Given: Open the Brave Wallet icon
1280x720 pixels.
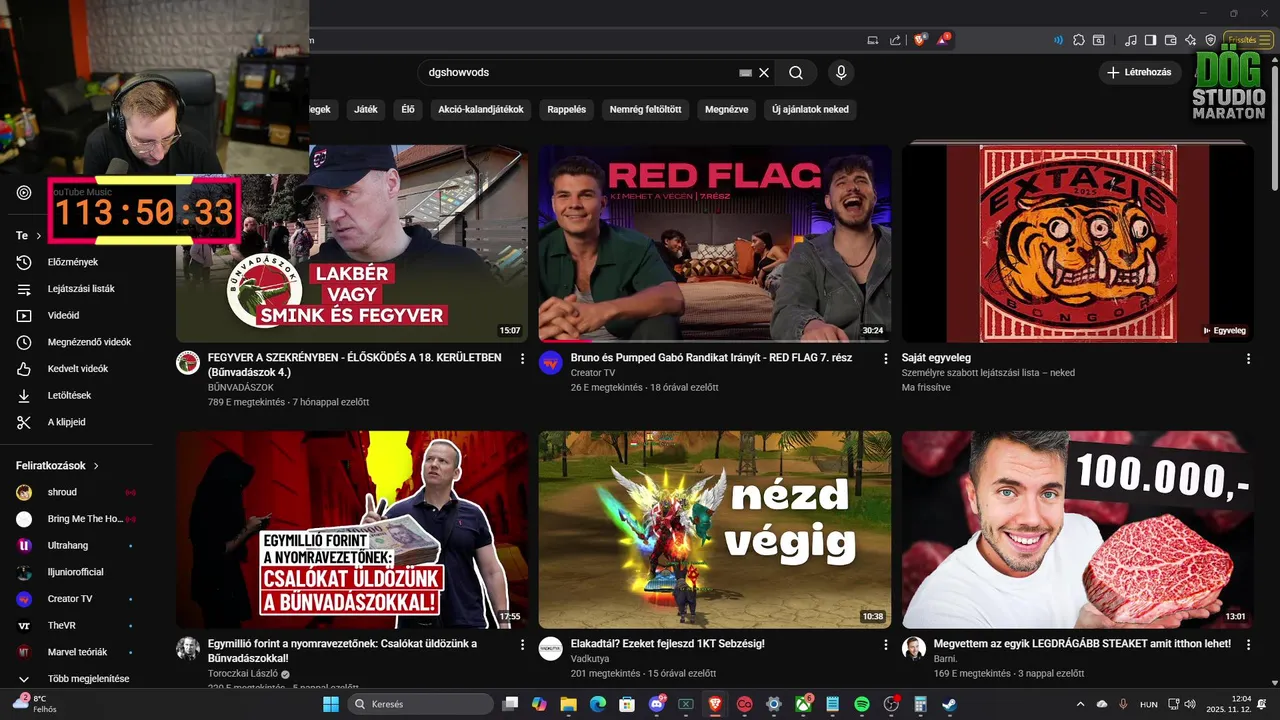Looking at the screenshot, I should (x=1171, y=40).
